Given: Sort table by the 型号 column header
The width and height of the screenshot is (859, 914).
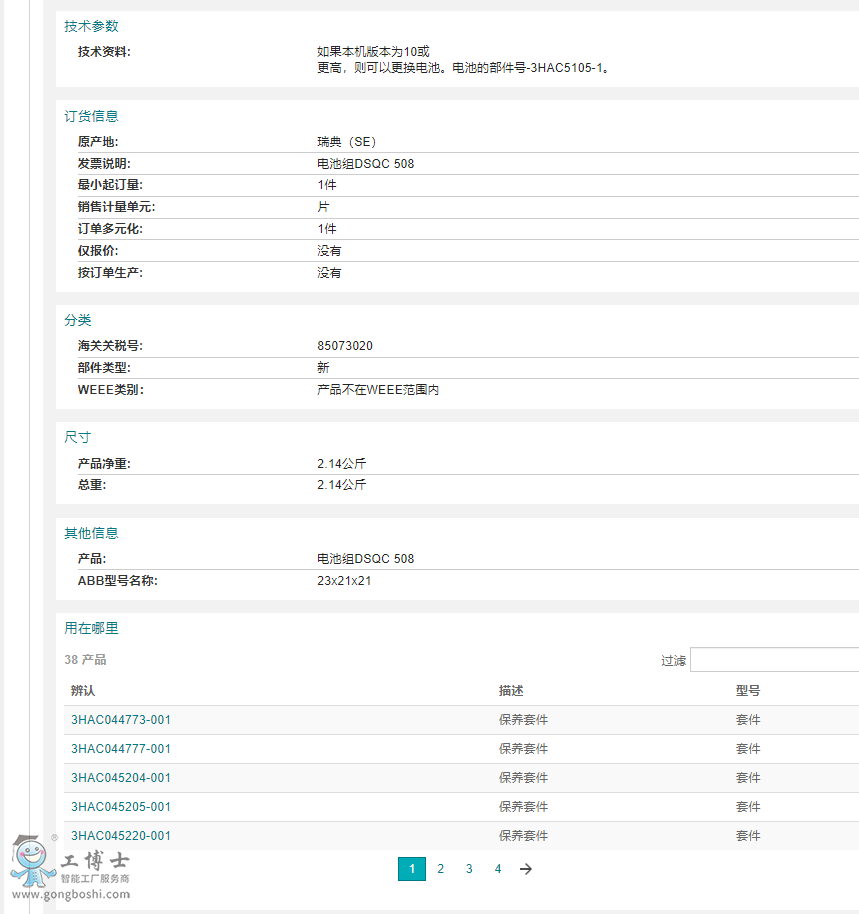Looking at the screenshot, I should tap(748, 691).
